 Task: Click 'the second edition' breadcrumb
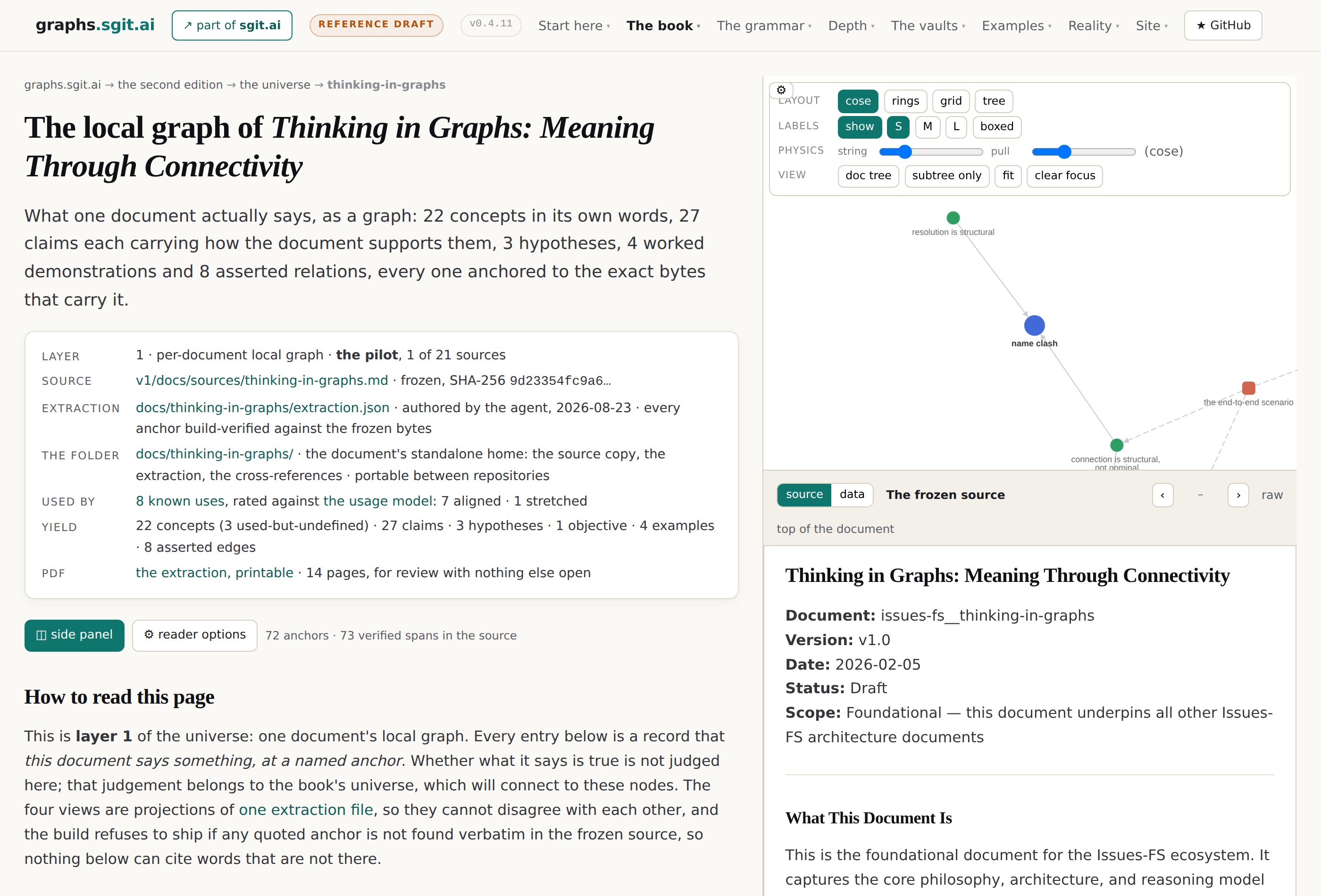click(170, 85)
